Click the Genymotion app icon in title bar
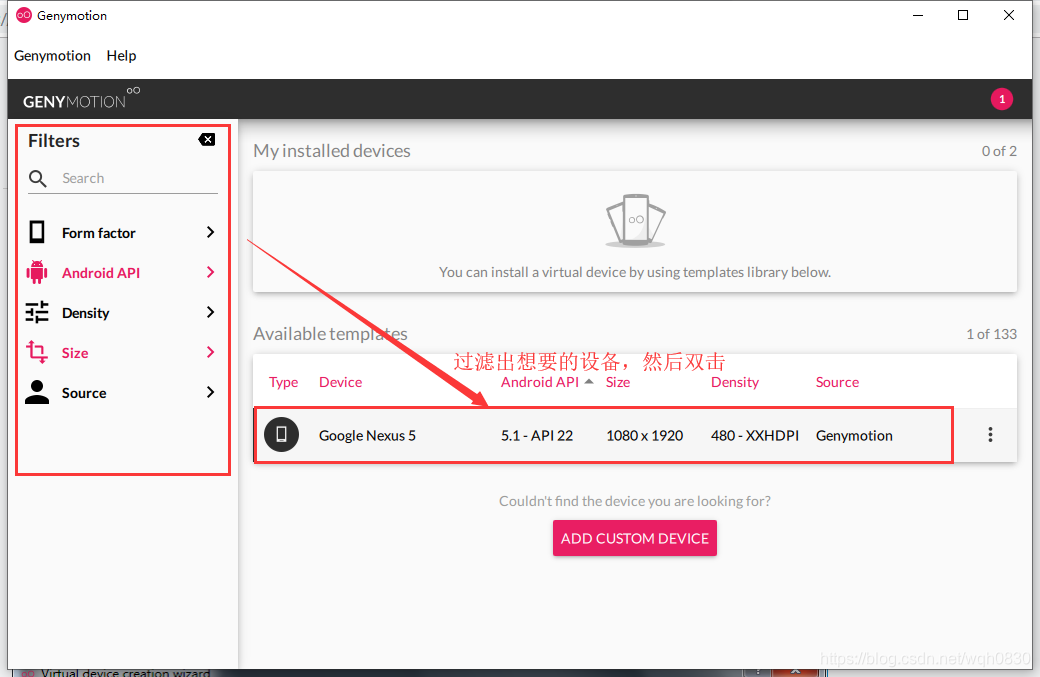This screenshot has width=1040, height=677. (x=24, y=15)
